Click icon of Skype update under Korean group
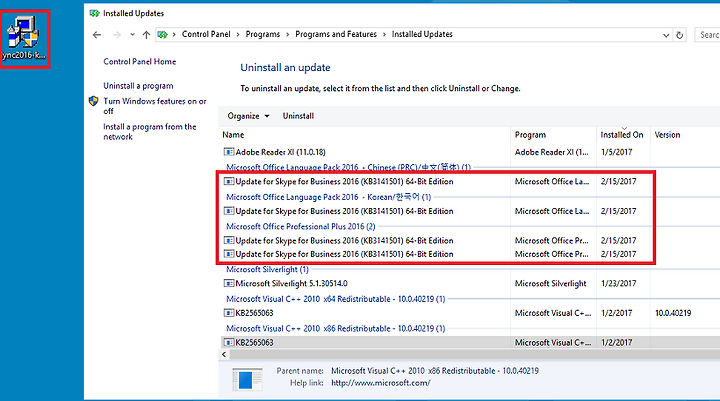 (x=228, y=211)
